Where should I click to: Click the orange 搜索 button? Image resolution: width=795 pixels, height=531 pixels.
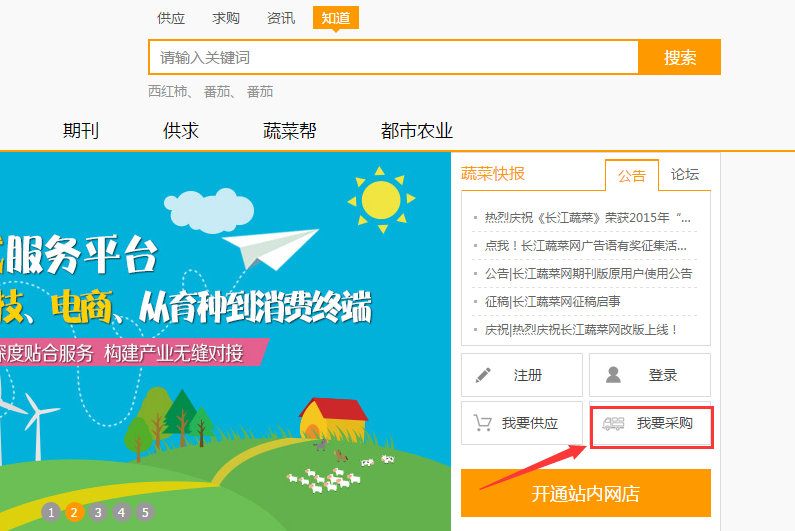tap(679, 57)
